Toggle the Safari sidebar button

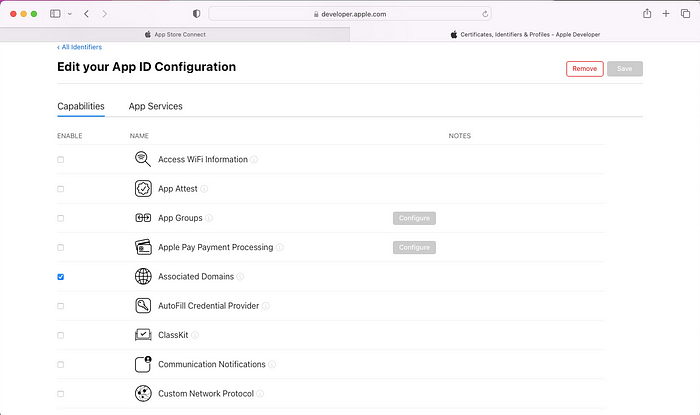[x=55, y=14]
